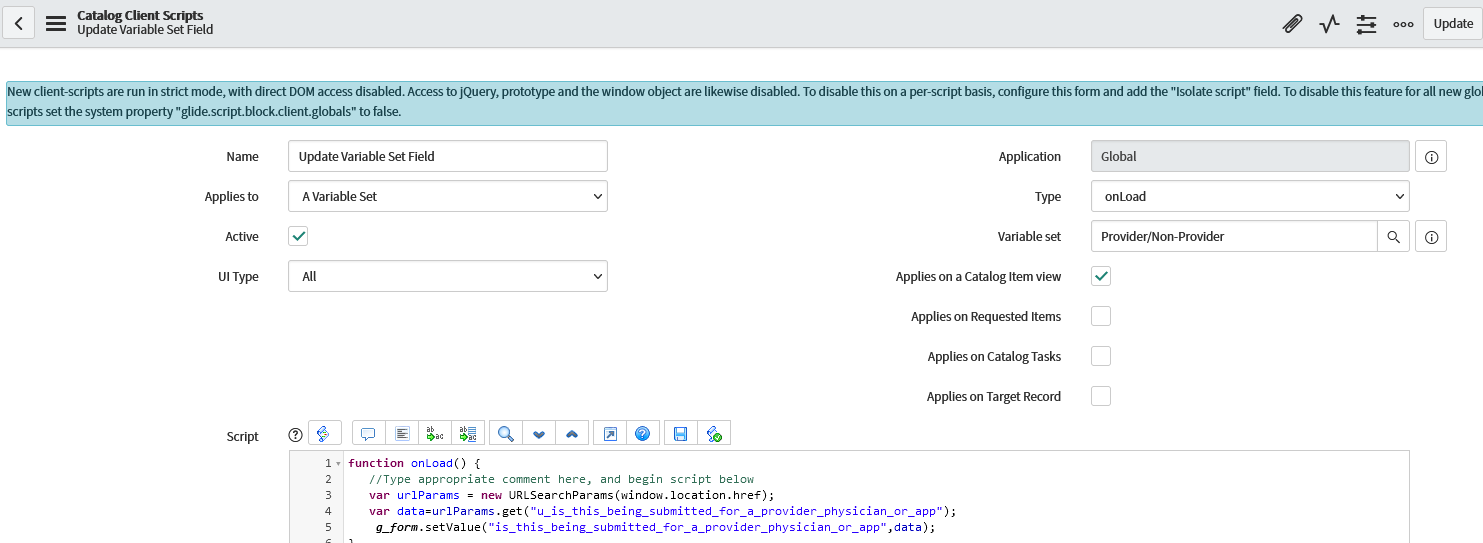The height and width of the screenshot is (543, 1483).
Task: Go back using the header back arrow
Action: 19,23
